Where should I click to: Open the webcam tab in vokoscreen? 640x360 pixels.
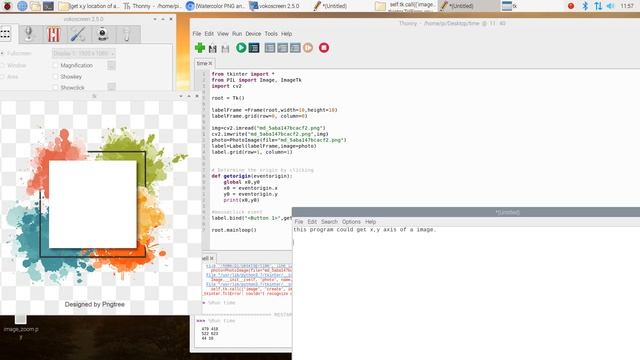[102, 34]
